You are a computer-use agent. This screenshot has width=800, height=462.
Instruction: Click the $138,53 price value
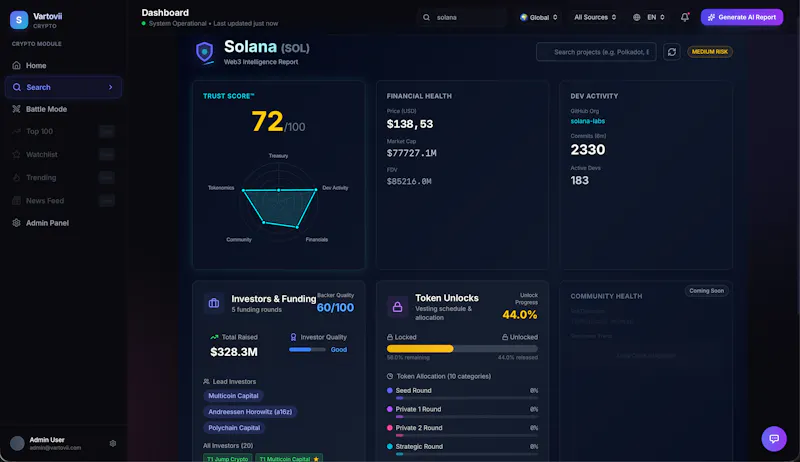[410, 124]
